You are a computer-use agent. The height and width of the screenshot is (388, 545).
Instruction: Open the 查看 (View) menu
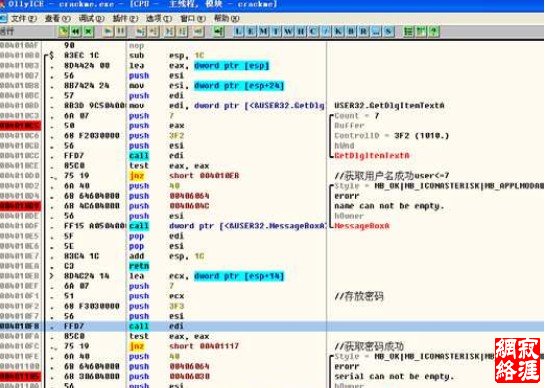click(57, 18)
